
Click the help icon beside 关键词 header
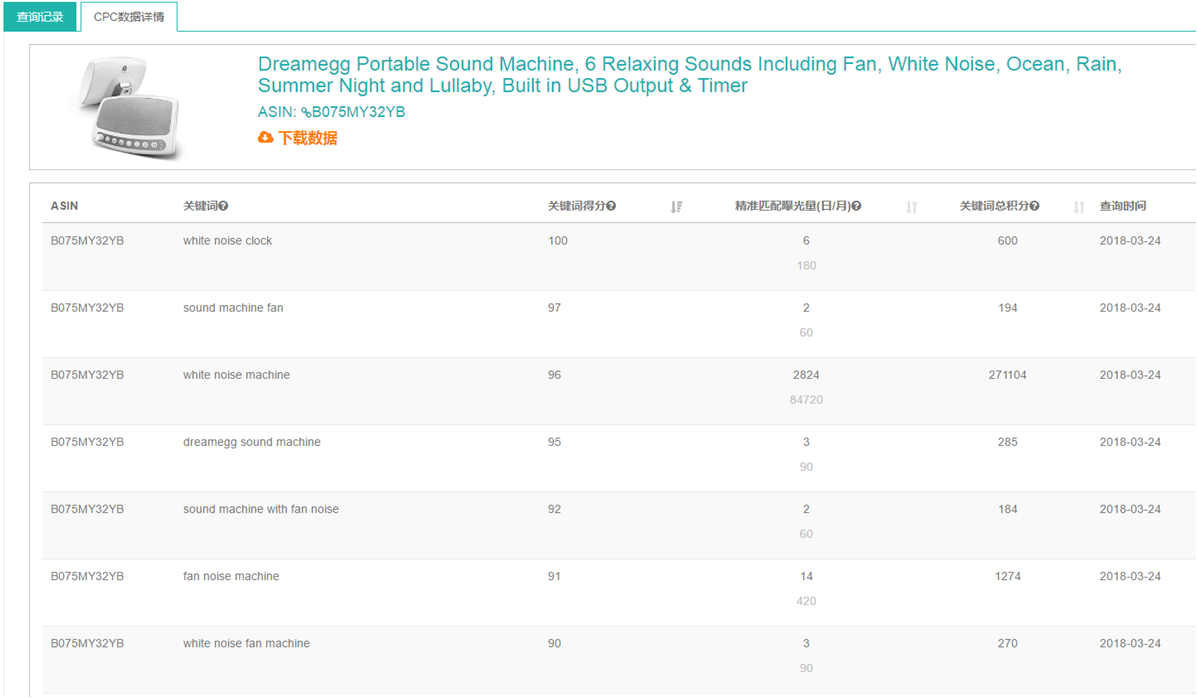224,206
